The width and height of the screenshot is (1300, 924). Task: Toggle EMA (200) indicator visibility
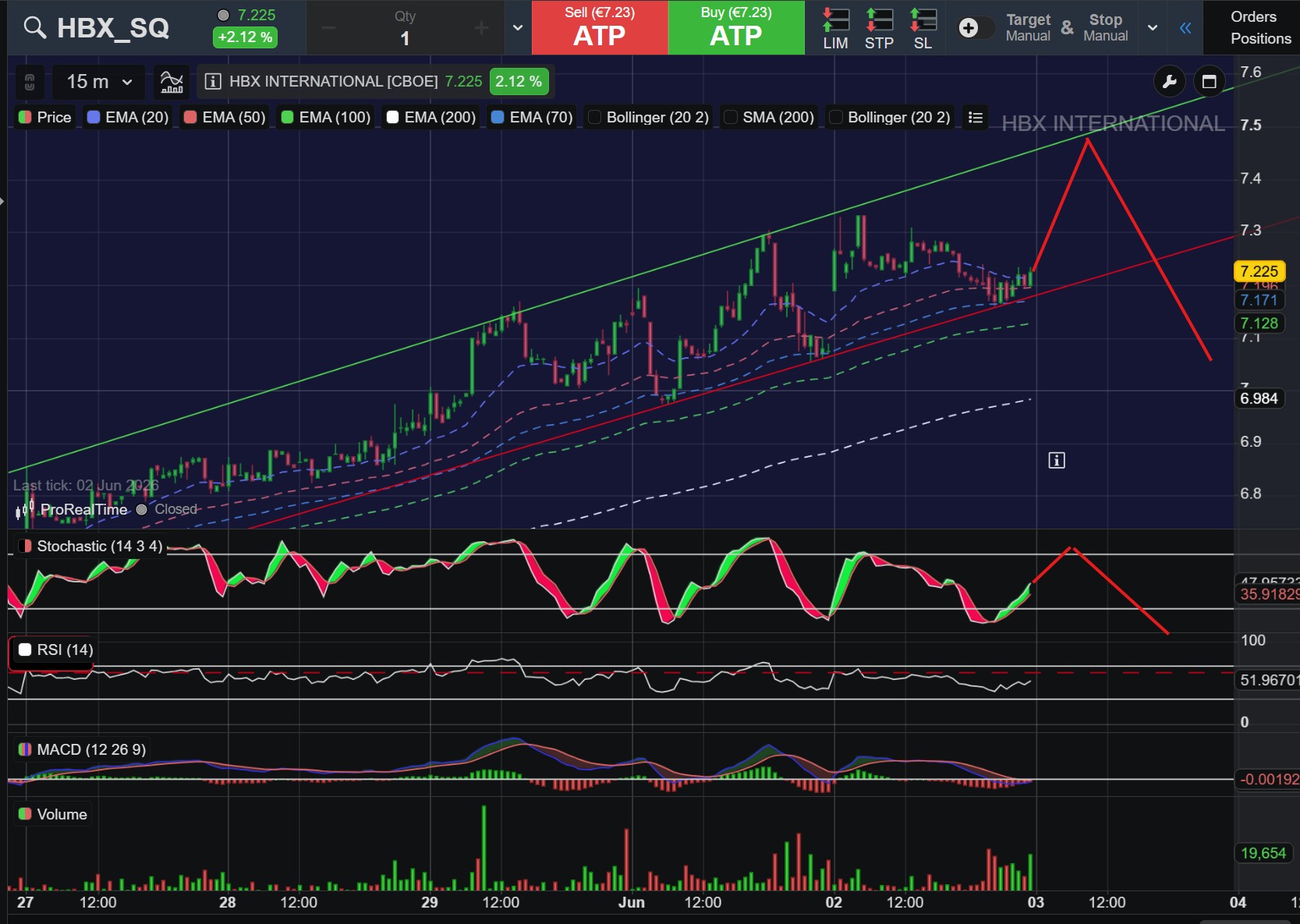click(431, 117)
